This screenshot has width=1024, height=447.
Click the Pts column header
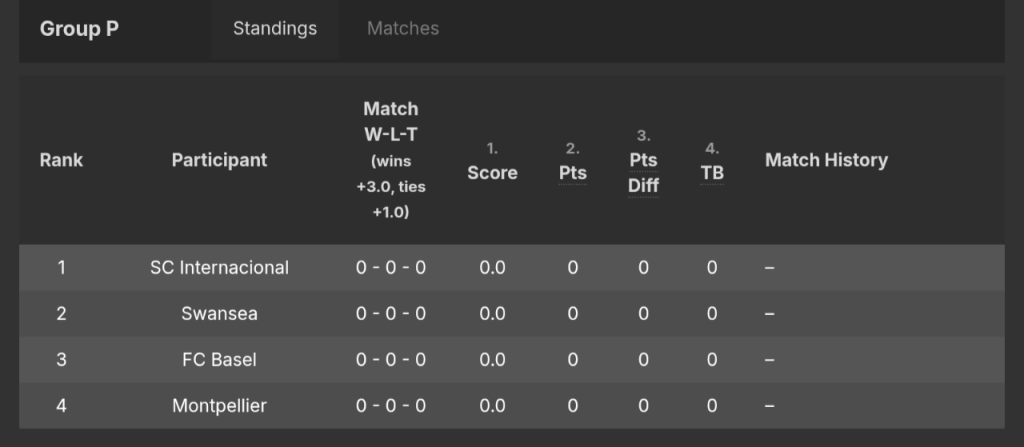pyautogui.click(x=572, y=173)
